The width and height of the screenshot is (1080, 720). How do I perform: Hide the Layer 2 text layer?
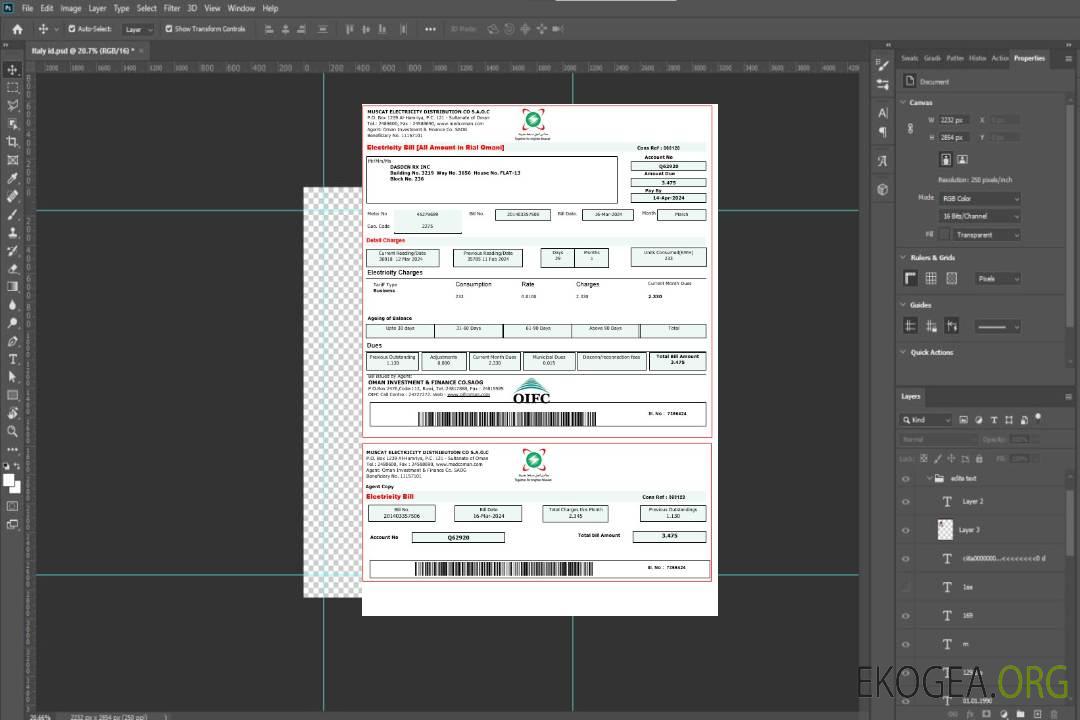tap(906, 502)
